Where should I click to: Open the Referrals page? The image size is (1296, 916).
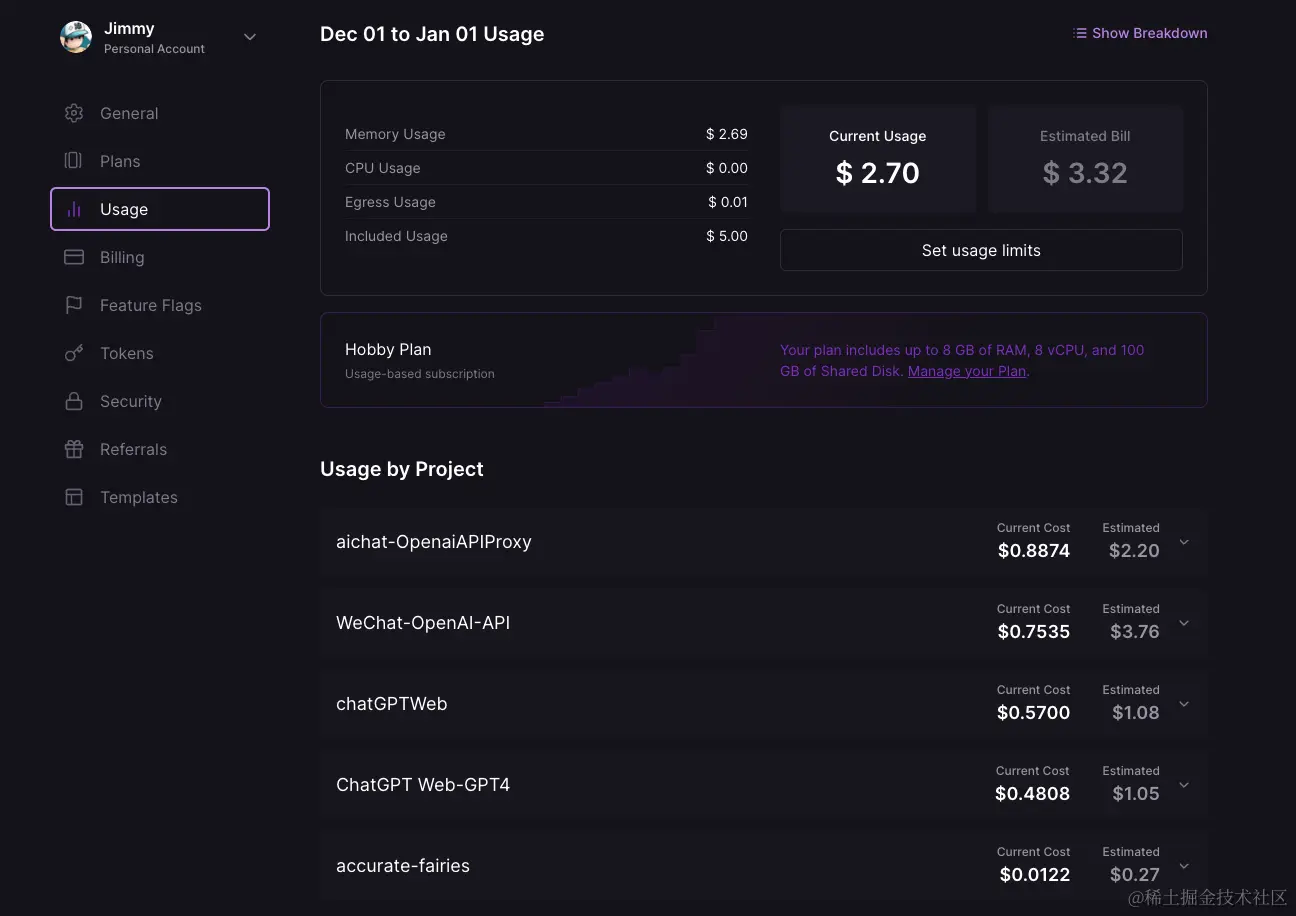tap(133, 449)
